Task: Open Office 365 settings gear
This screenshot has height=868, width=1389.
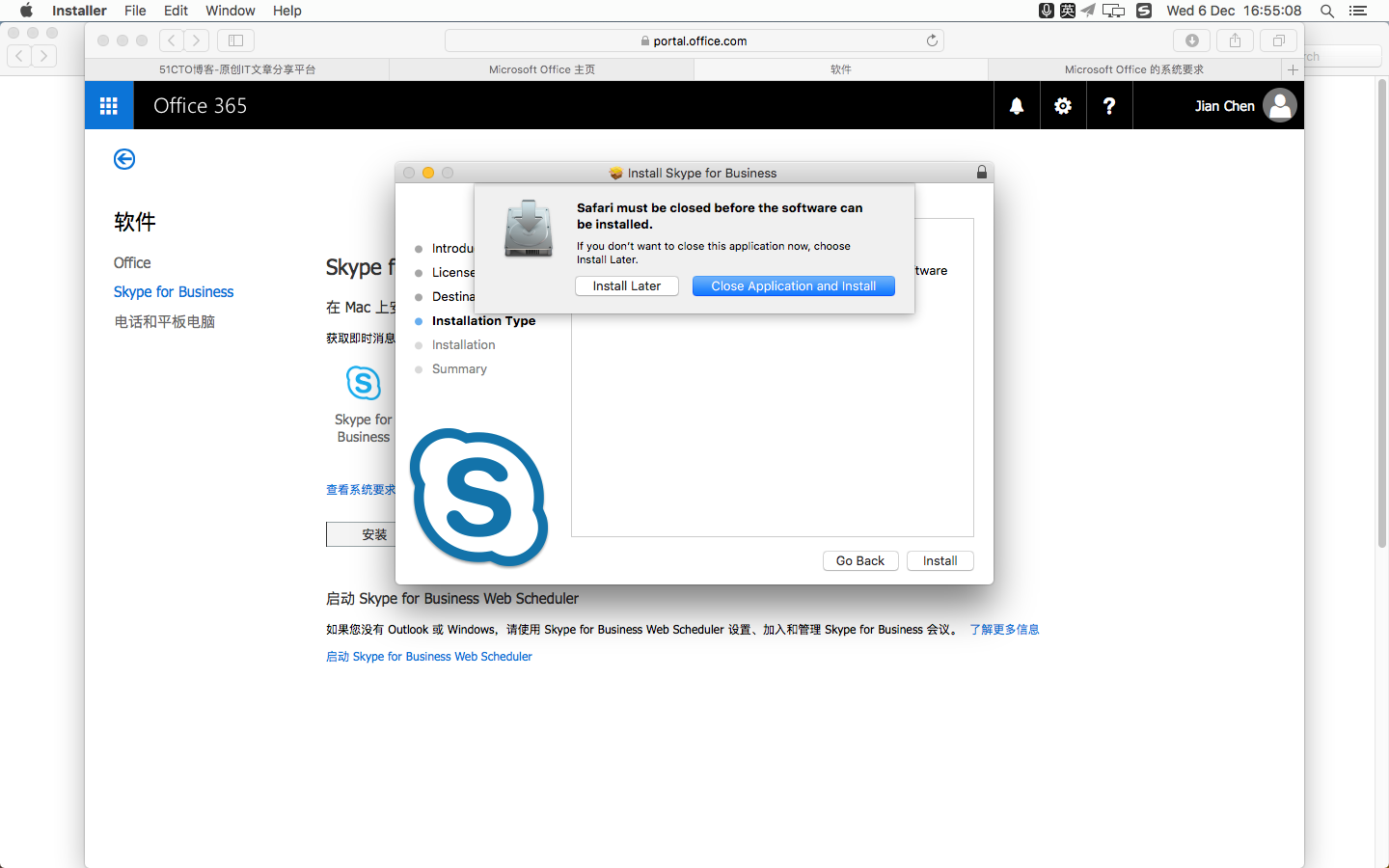Action: 1063,106
